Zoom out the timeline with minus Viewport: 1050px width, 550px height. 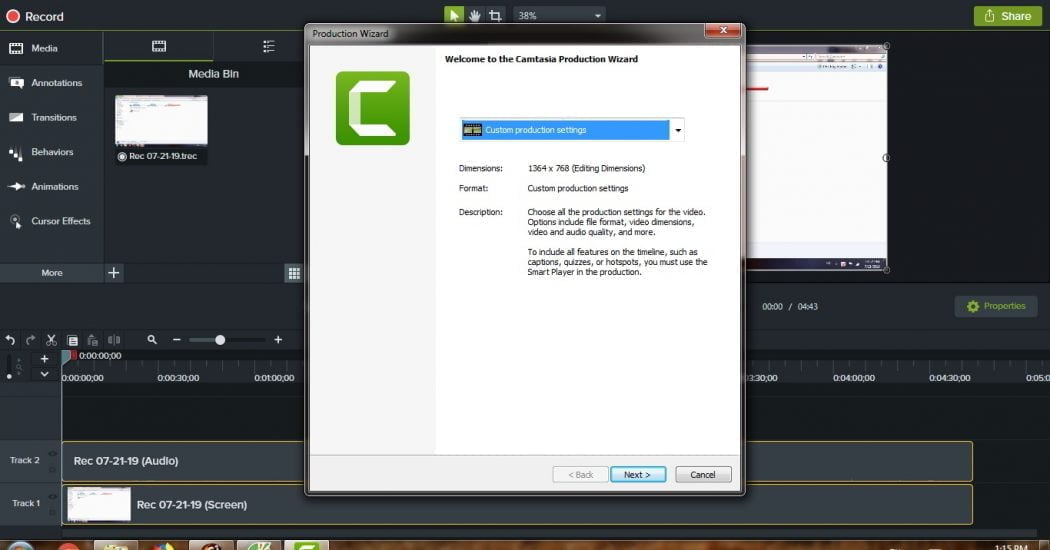coord(177,340)
